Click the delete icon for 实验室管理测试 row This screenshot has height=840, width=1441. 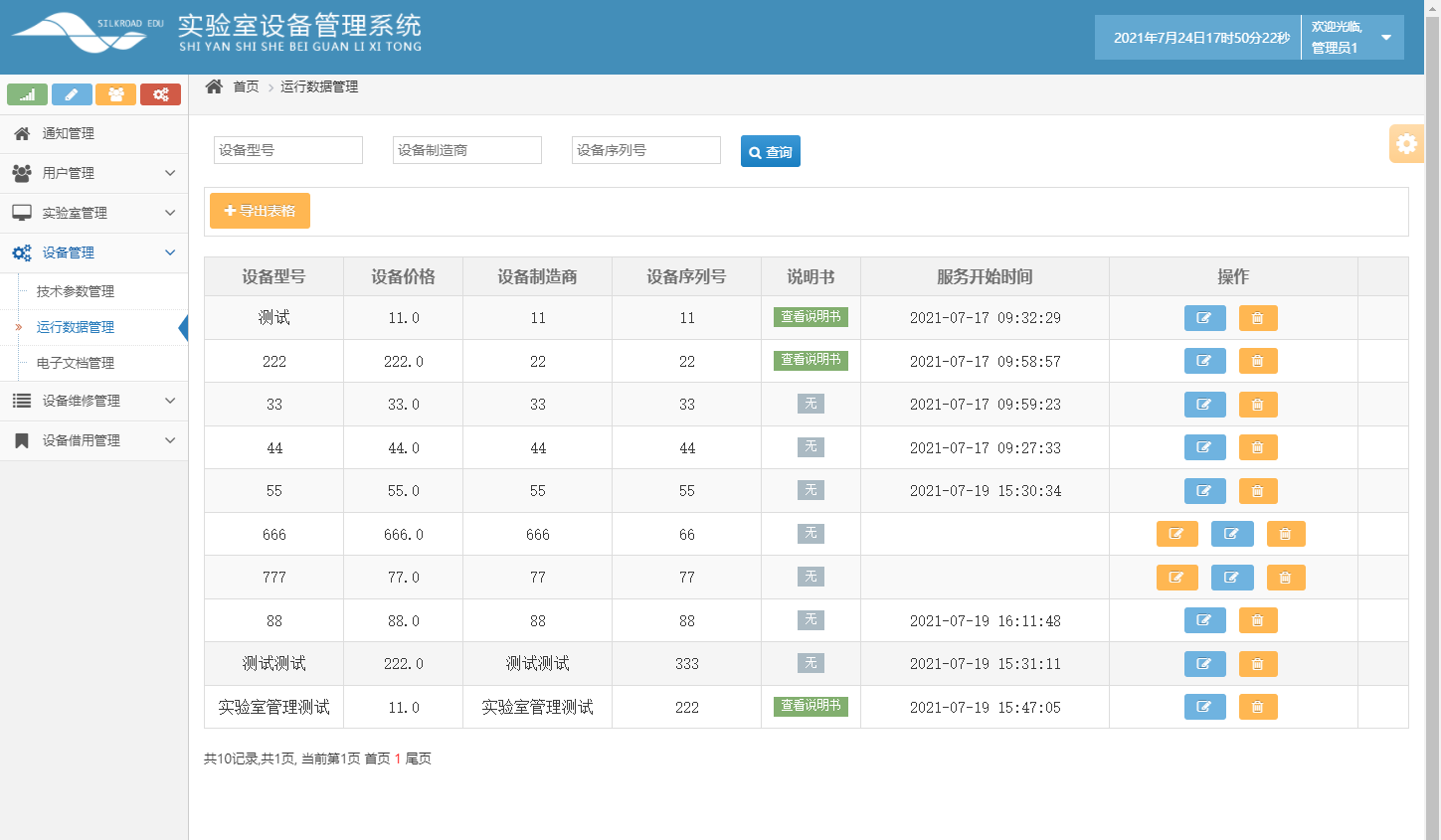[x=1257, y=707]
